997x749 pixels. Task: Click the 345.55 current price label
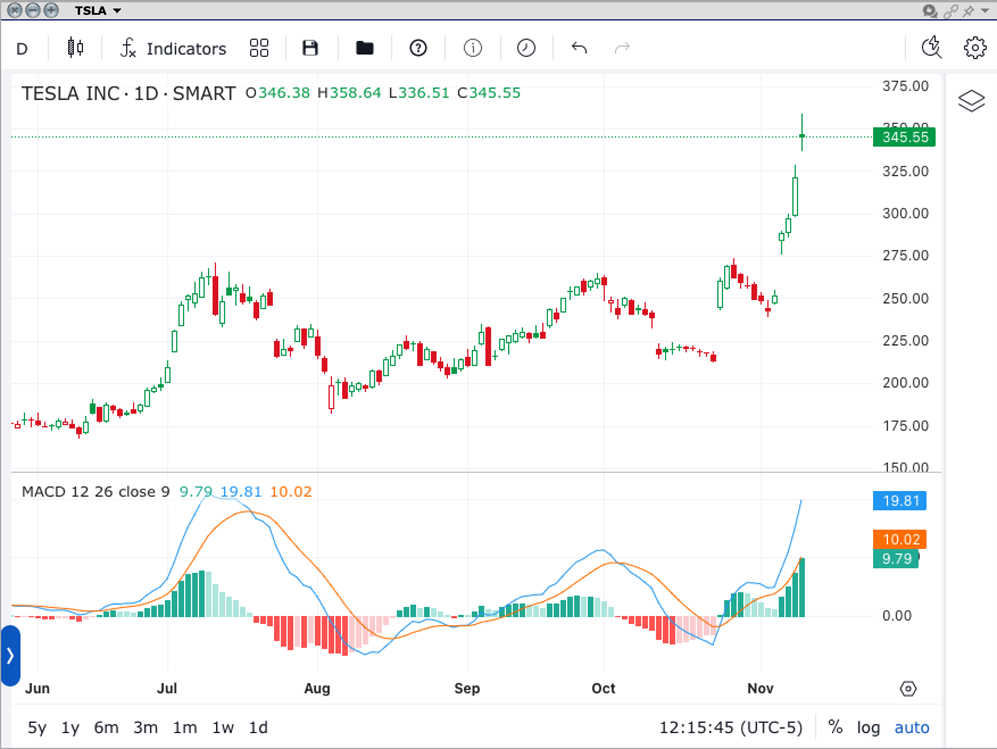point(904,137)
